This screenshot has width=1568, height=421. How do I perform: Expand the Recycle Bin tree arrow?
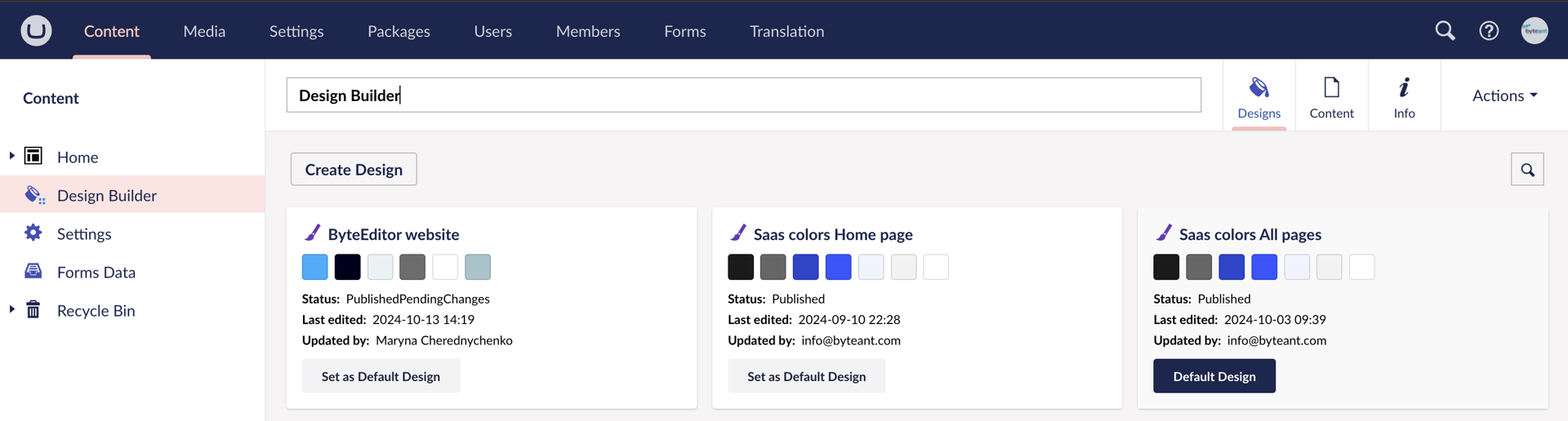pos(11,309)
